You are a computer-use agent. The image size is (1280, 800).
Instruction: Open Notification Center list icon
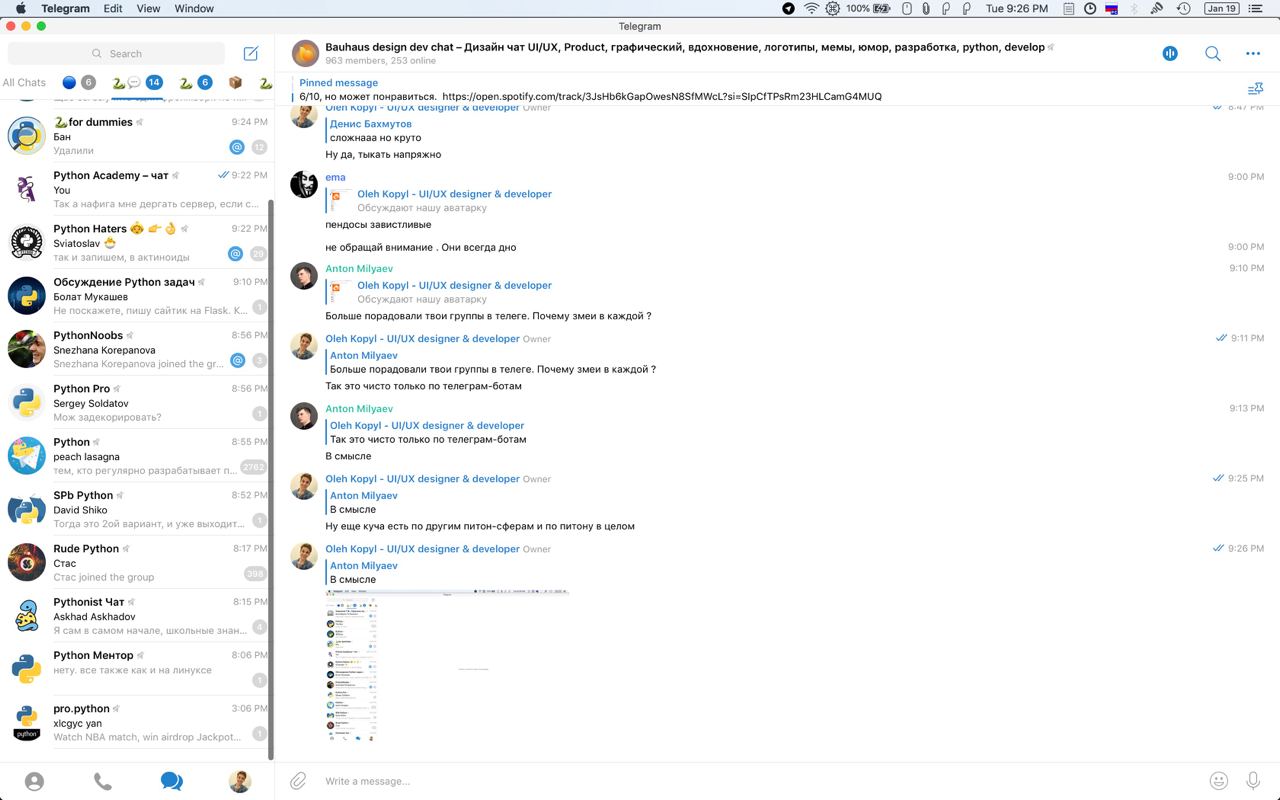coord(1258,8)
